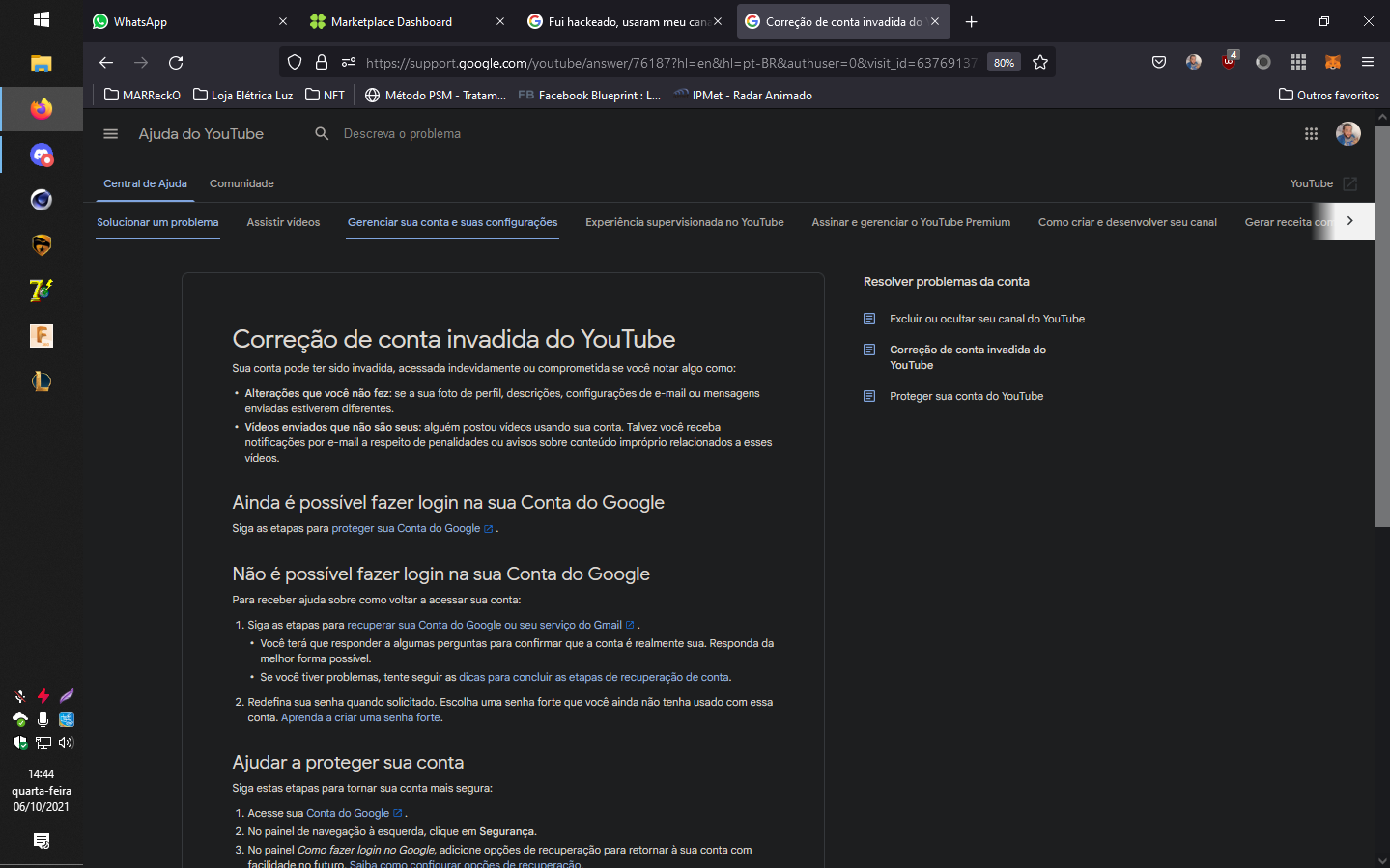Close the Fui hackeado tab
1390x868 pixels.
pos(718,21)
